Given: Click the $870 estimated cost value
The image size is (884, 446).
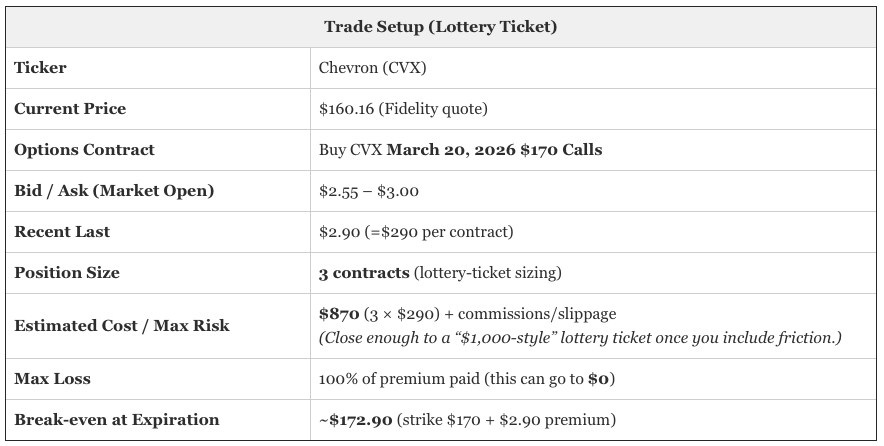Looking at the screenshot, I should (339, 314).
